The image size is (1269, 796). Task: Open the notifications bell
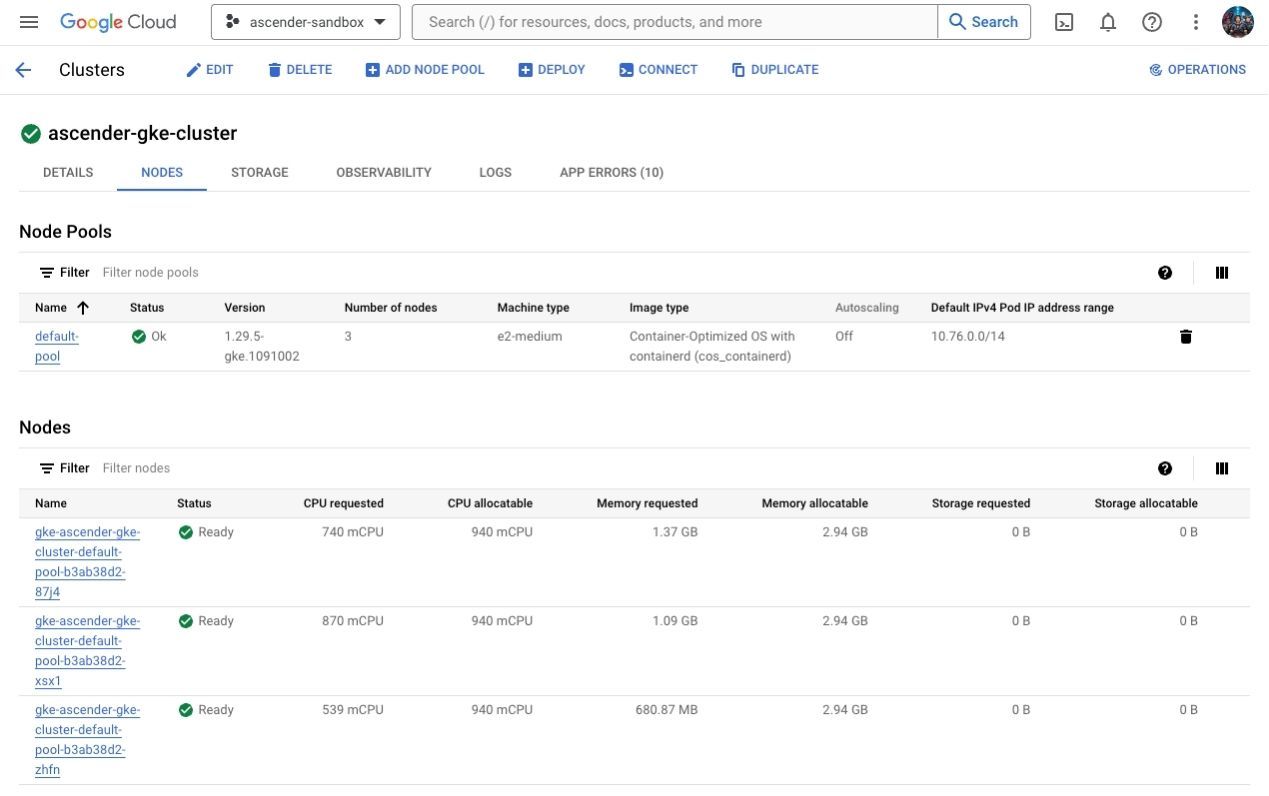1108,22
